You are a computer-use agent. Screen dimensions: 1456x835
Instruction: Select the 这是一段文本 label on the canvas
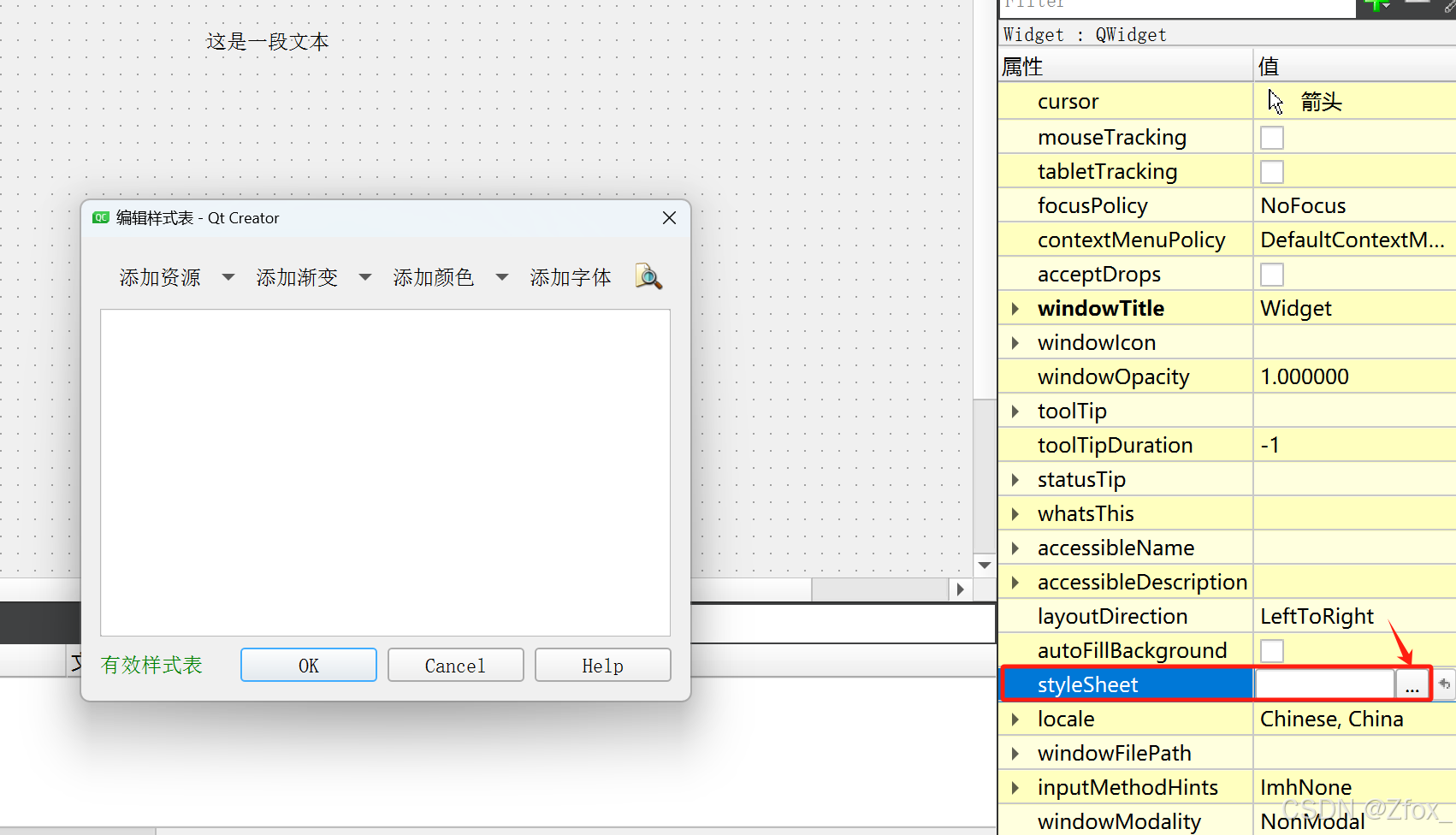(267, 42)
